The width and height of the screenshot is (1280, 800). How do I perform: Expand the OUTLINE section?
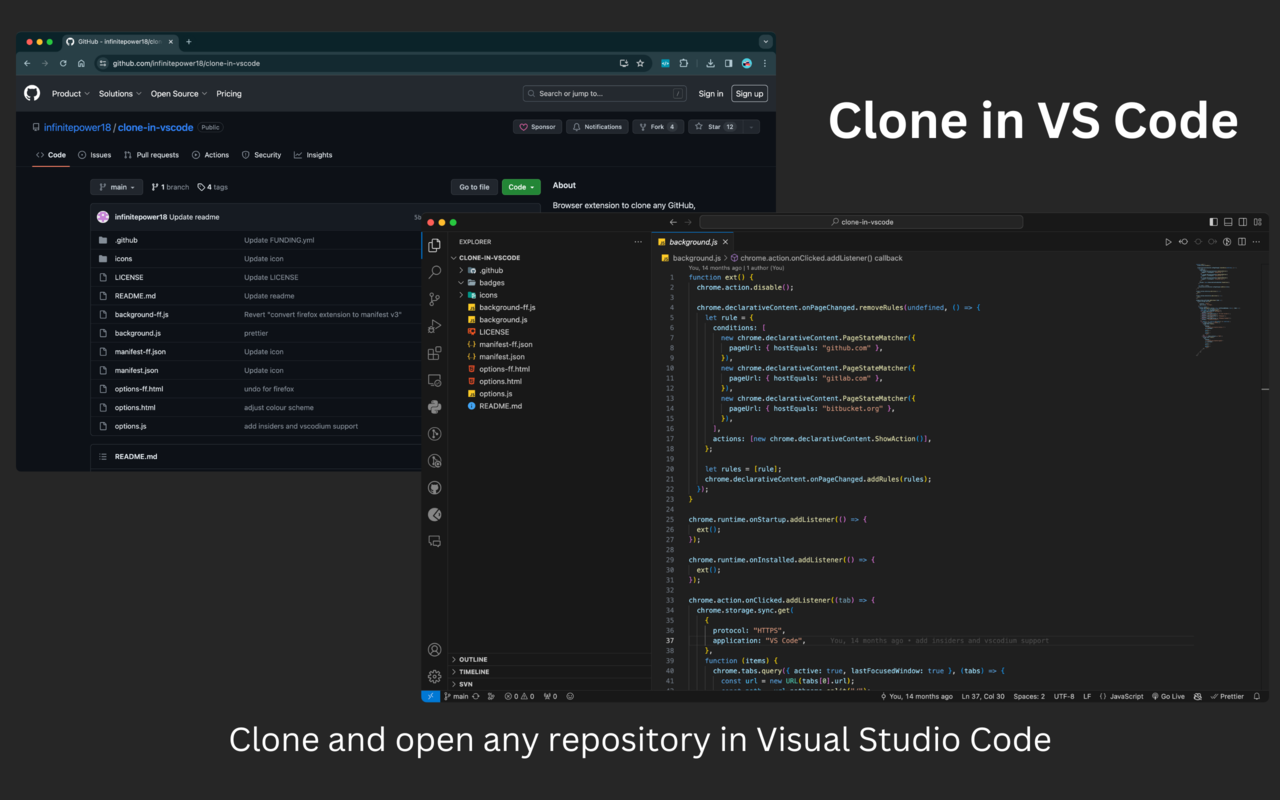[x=470, y=659]
